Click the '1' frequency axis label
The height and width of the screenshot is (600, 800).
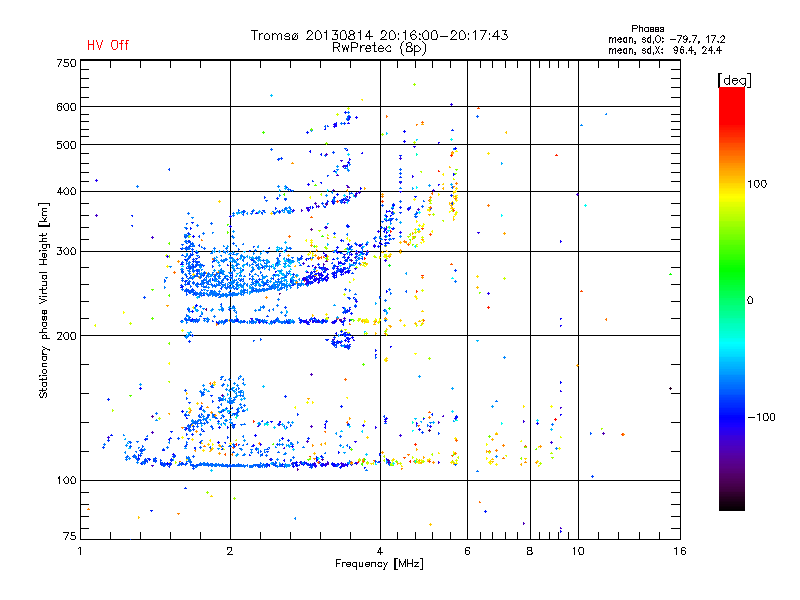click(x=80, y=551)
